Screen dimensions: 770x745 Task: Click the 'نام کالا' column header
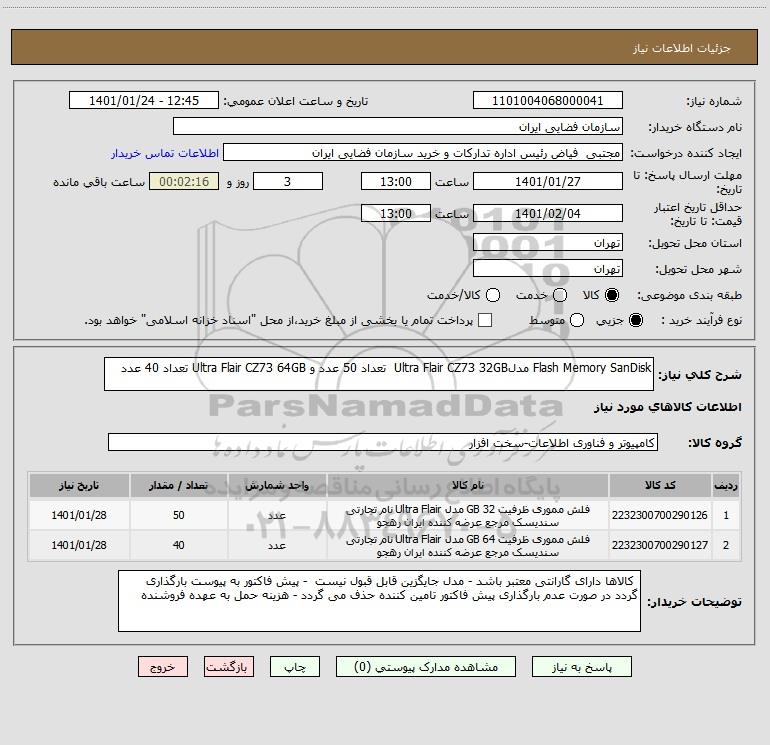(x=468, y=485)
